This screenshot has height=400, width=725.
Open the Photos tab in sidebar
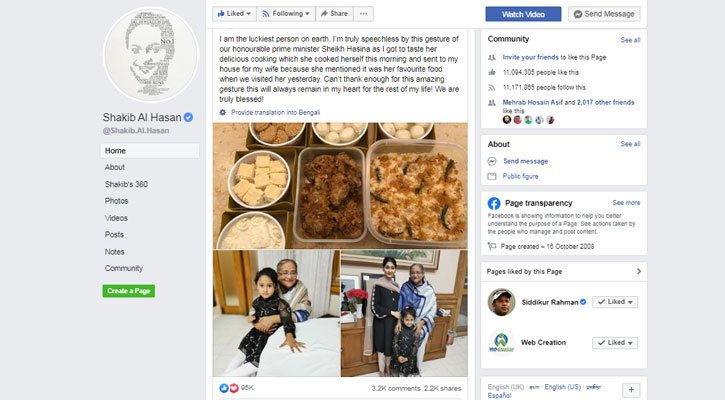tap(117, 201)
